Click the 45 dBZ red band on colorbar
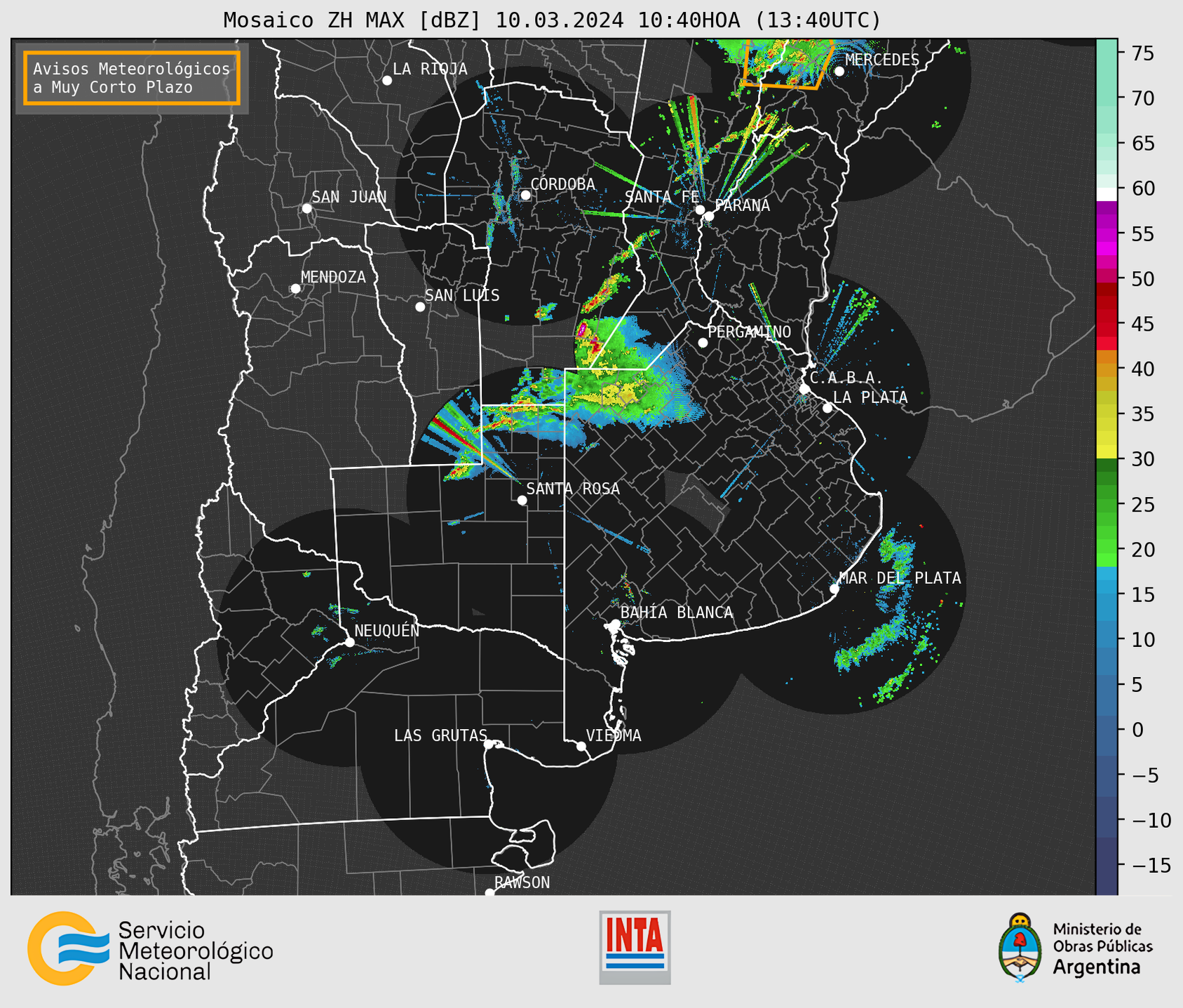Screen dimensions: 1183x1008 pyautogui.click(x=1107, y=324)
